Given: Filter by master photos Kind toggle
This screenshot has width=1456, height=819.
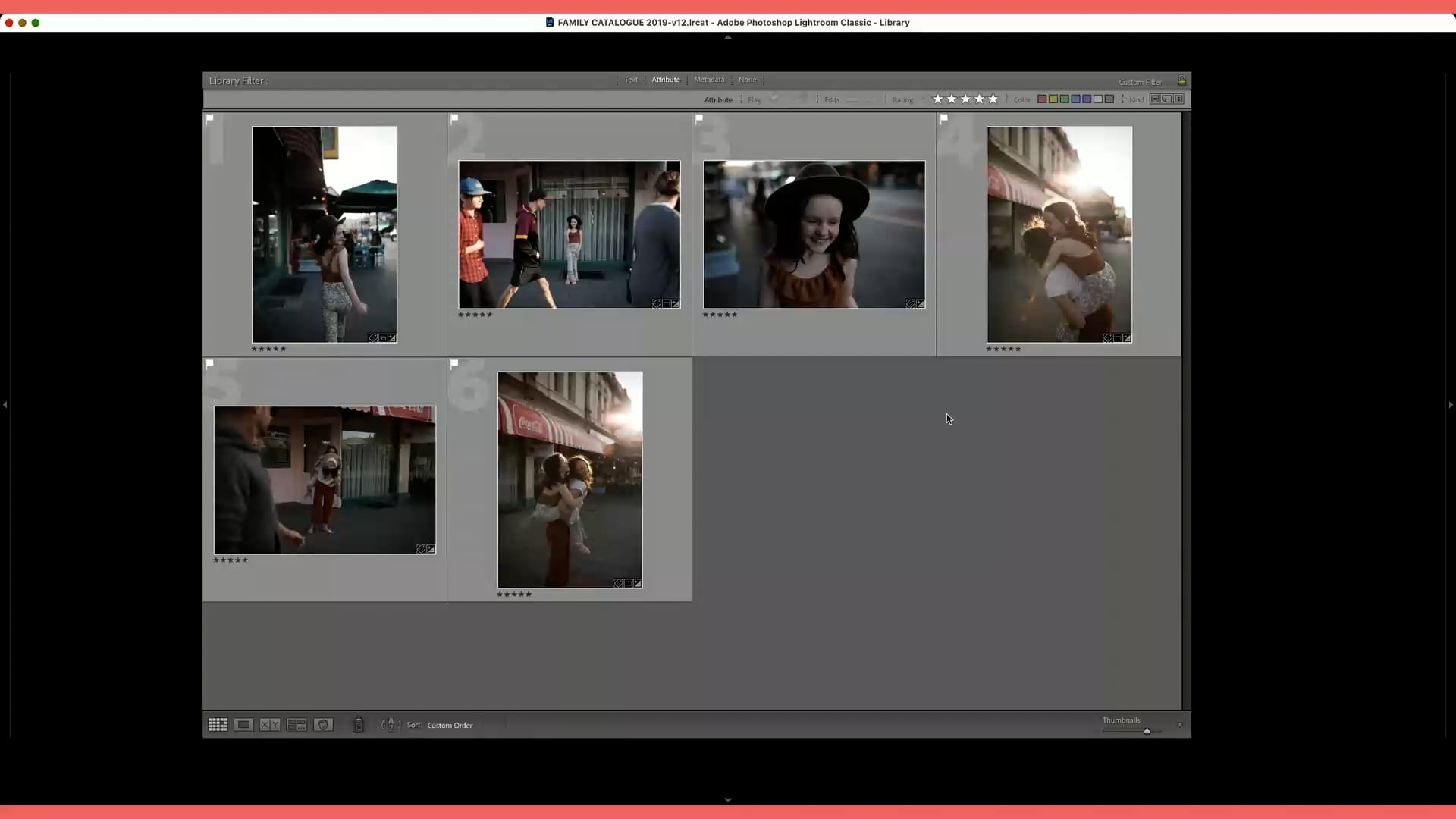Looking at the screenshot, I should [1154, 99].
